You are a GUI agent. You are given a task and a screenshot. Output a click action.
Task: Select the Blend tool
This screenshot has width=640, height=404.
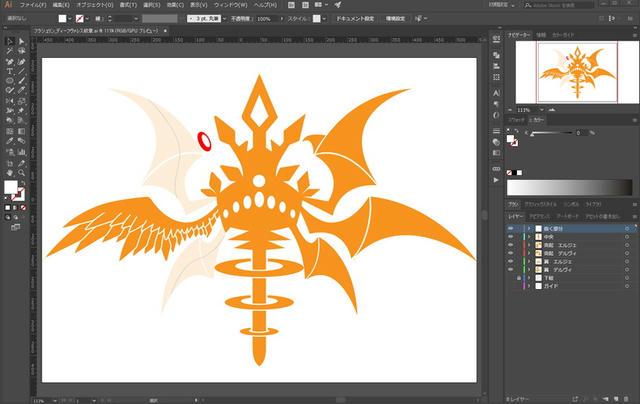pyautogui.click(x=21, y=142)
